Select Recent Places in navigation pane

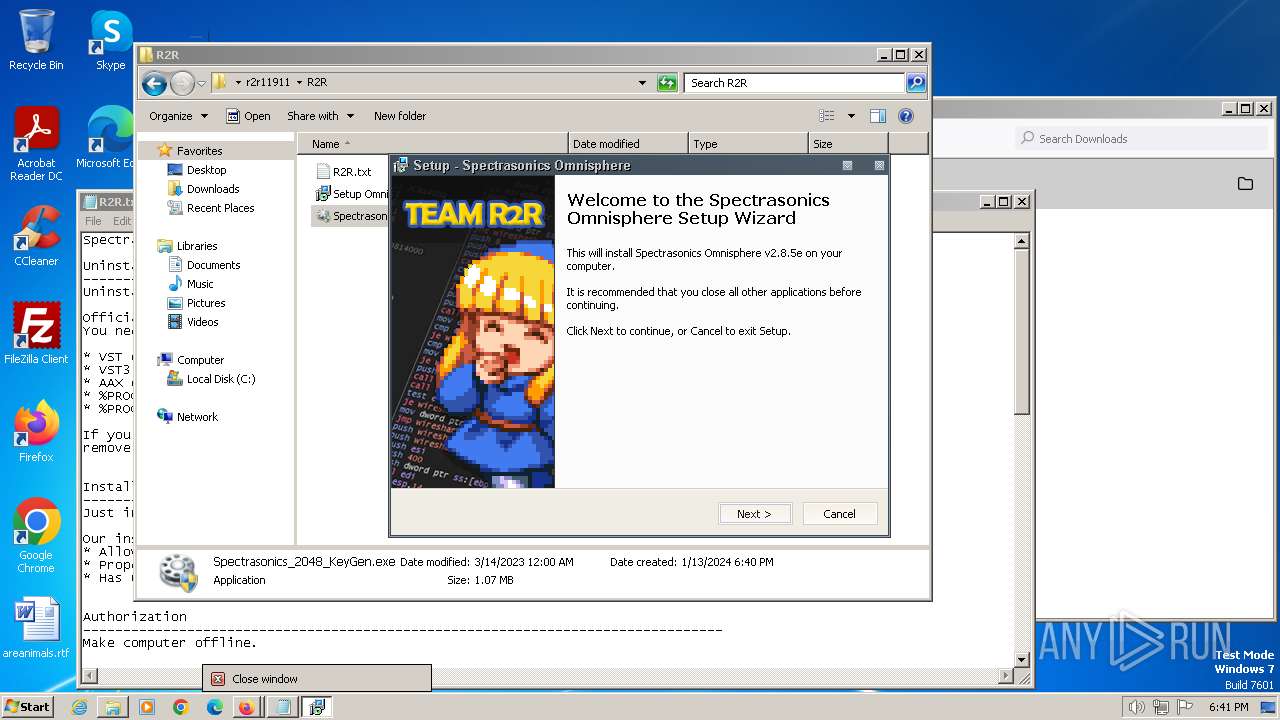[220, 208]
